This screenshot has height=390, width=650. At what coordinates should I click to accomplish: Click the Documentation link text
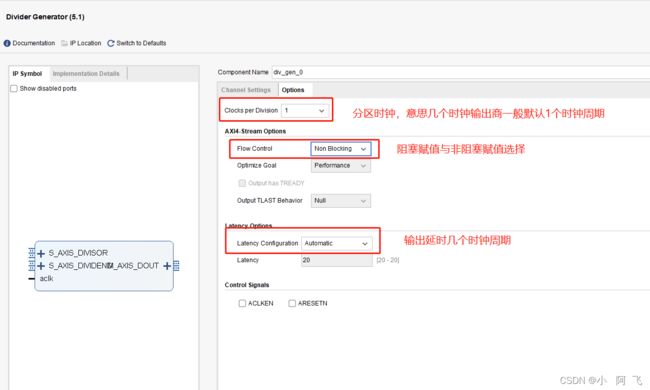[34, 43]
